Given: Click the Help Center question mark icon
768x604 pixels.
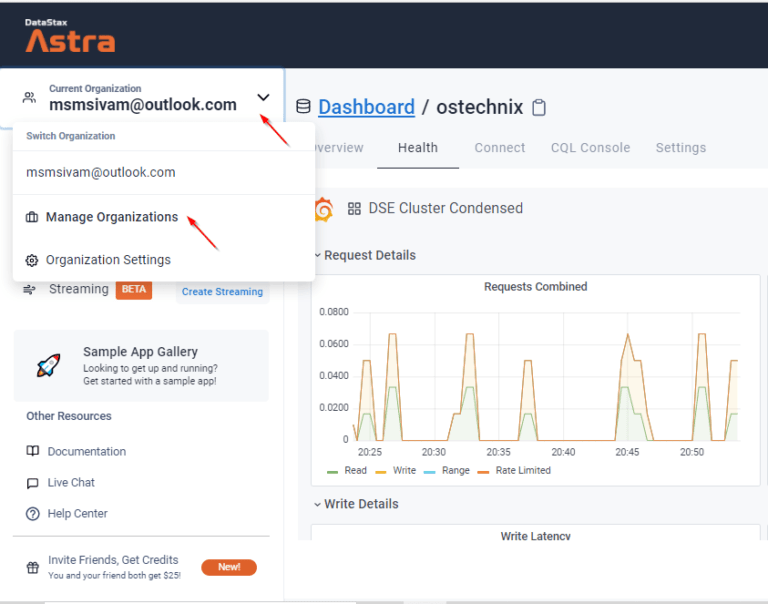Looking at the screenshot, I should pos(33,514).
